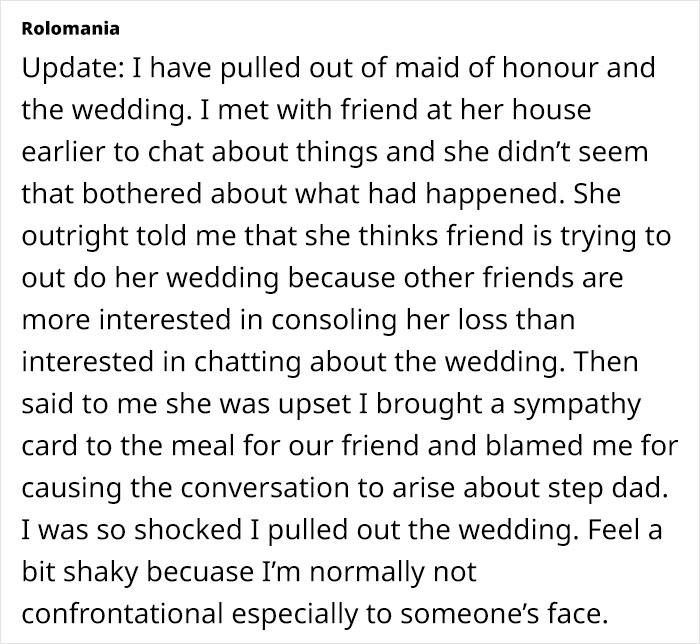Screen dimensions: 700x644
Task: Click the words "the wedding." on line two
Action: [x=104, y=110]
